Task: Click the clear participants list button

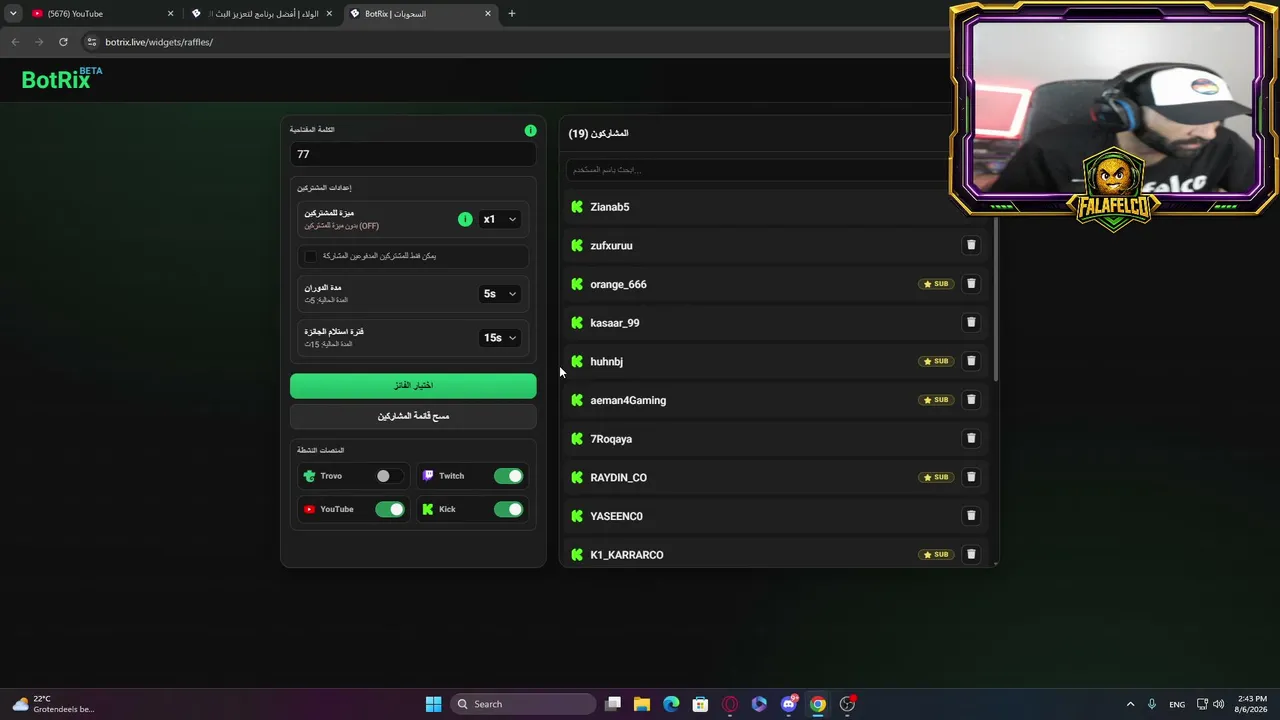Action: click(413, 416)
